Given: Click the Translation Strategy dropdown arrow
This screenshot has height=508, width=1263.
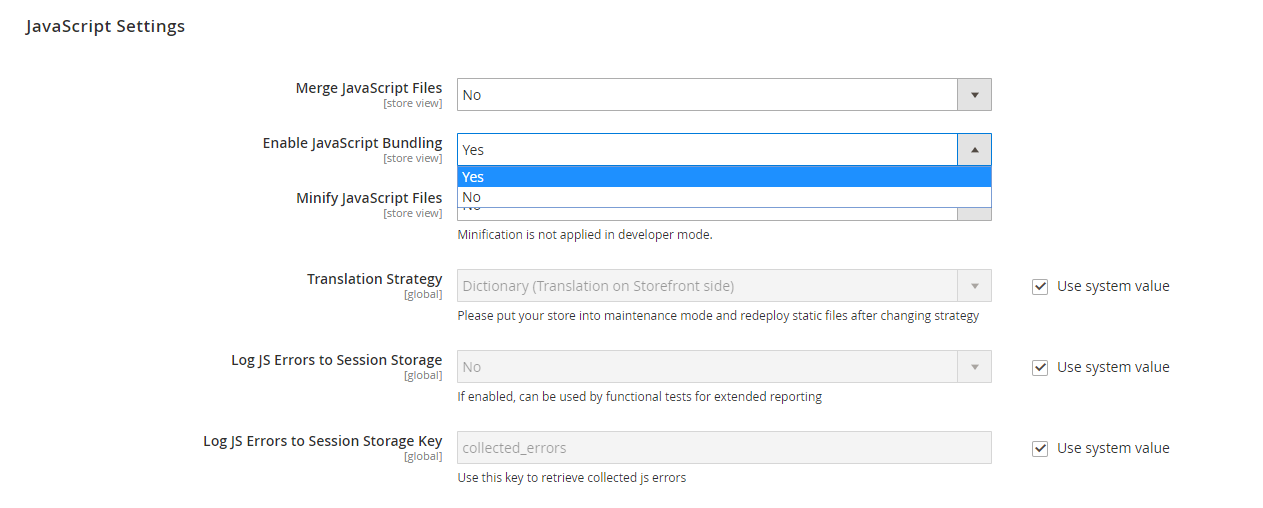Looking at the screenshot, I should [x=975, y=286].
